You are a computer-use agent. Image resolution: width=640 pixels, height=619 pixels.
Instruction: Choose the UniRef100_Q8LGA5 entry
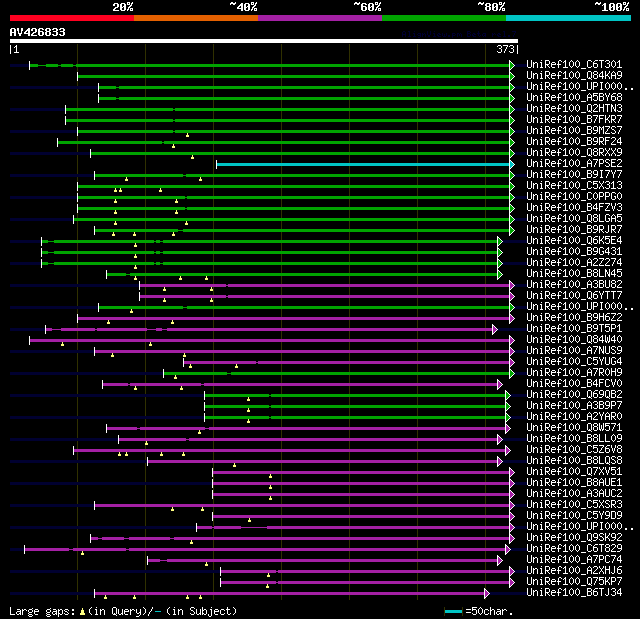pyautogui.click(x=574, y=219)
